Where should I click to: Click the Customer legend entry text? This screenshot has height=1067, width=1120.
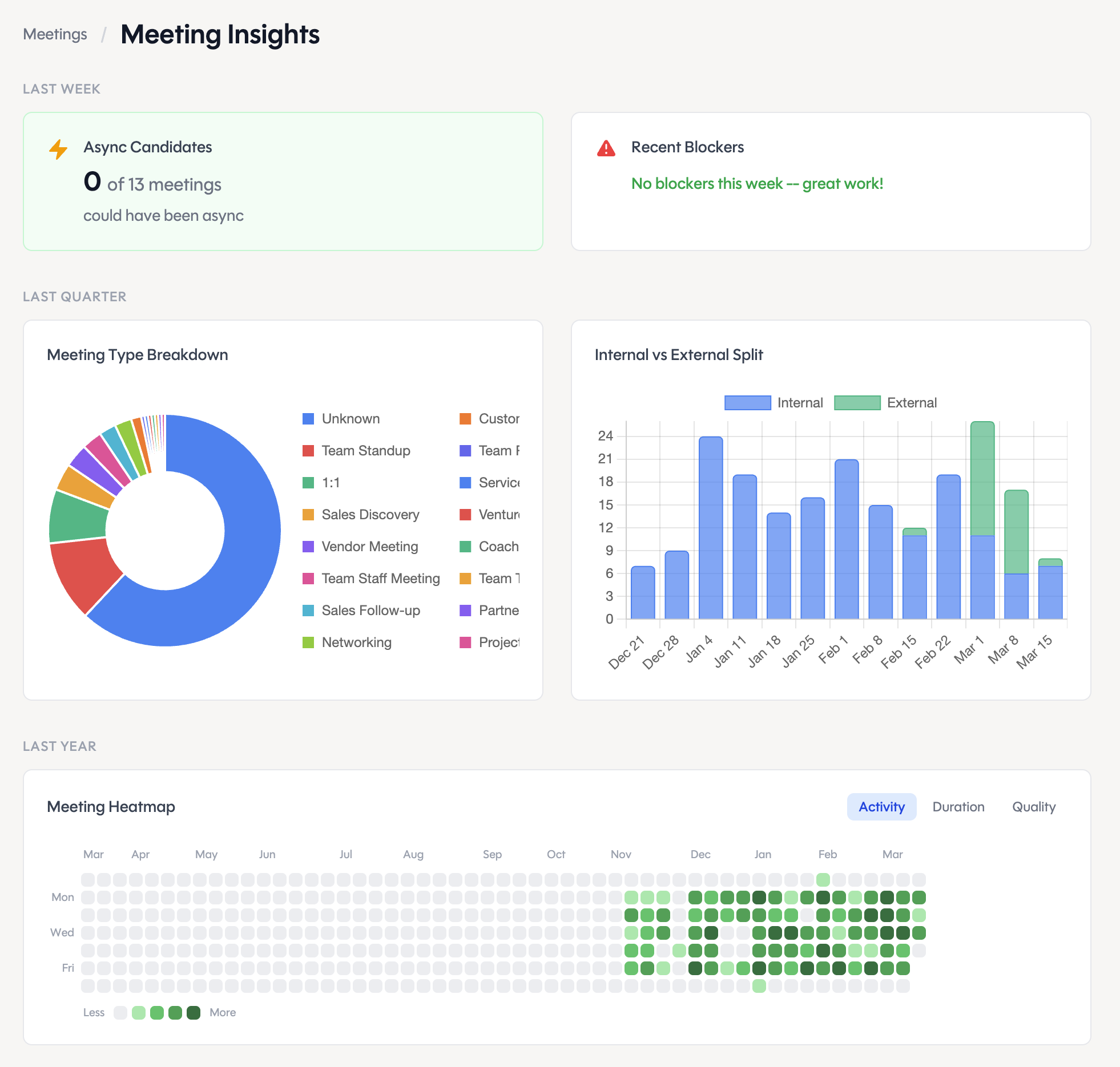coord(499,418)
